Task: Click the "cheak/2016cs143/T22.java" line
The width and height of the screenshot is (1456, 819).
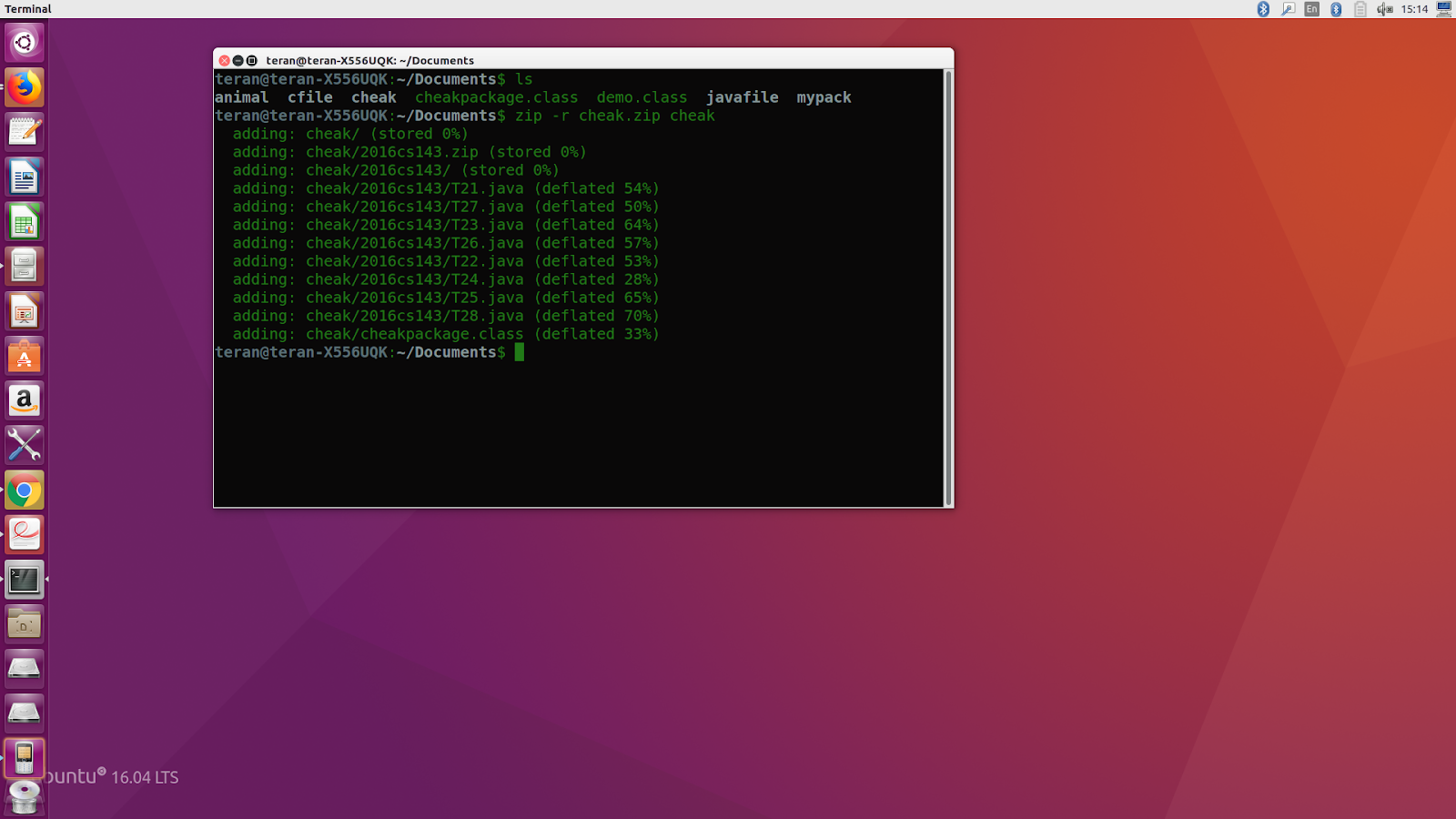Action: (446, 261)
